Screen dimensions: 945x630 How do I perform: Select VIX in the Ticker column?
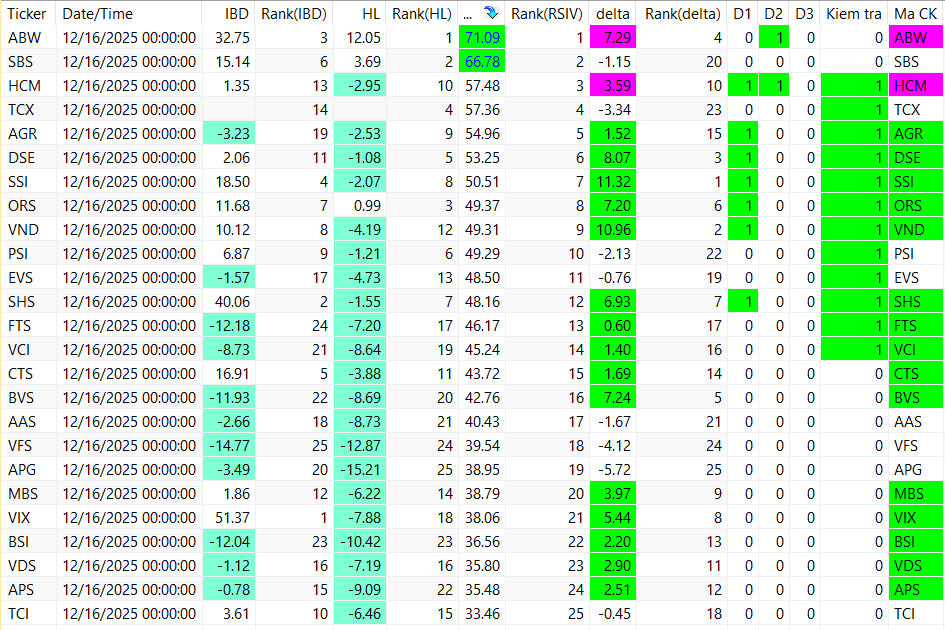tap(19, 517)
